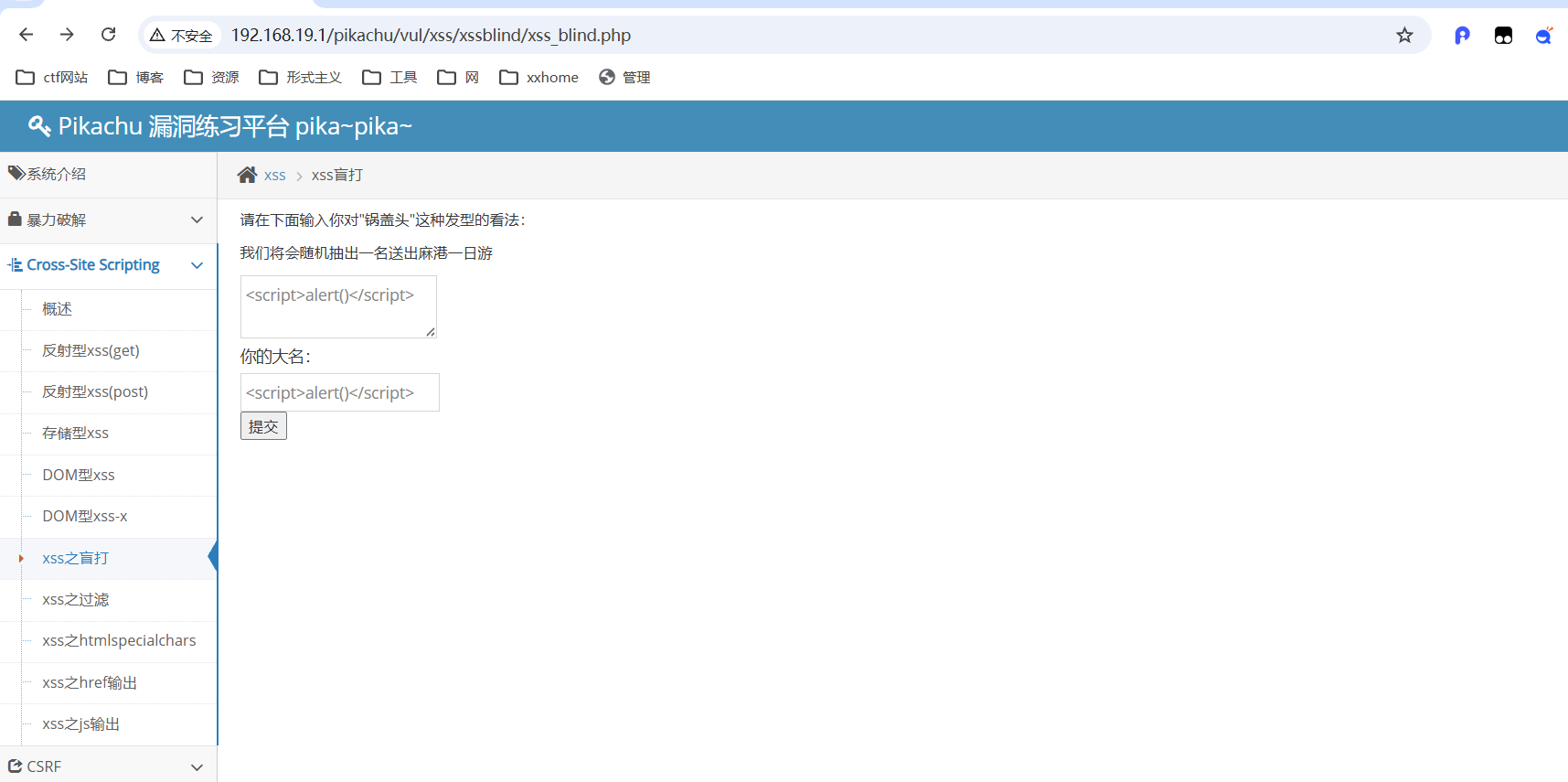Open the black square browser extension
Screen dimensions: 1568x782
pos(1503,36)
